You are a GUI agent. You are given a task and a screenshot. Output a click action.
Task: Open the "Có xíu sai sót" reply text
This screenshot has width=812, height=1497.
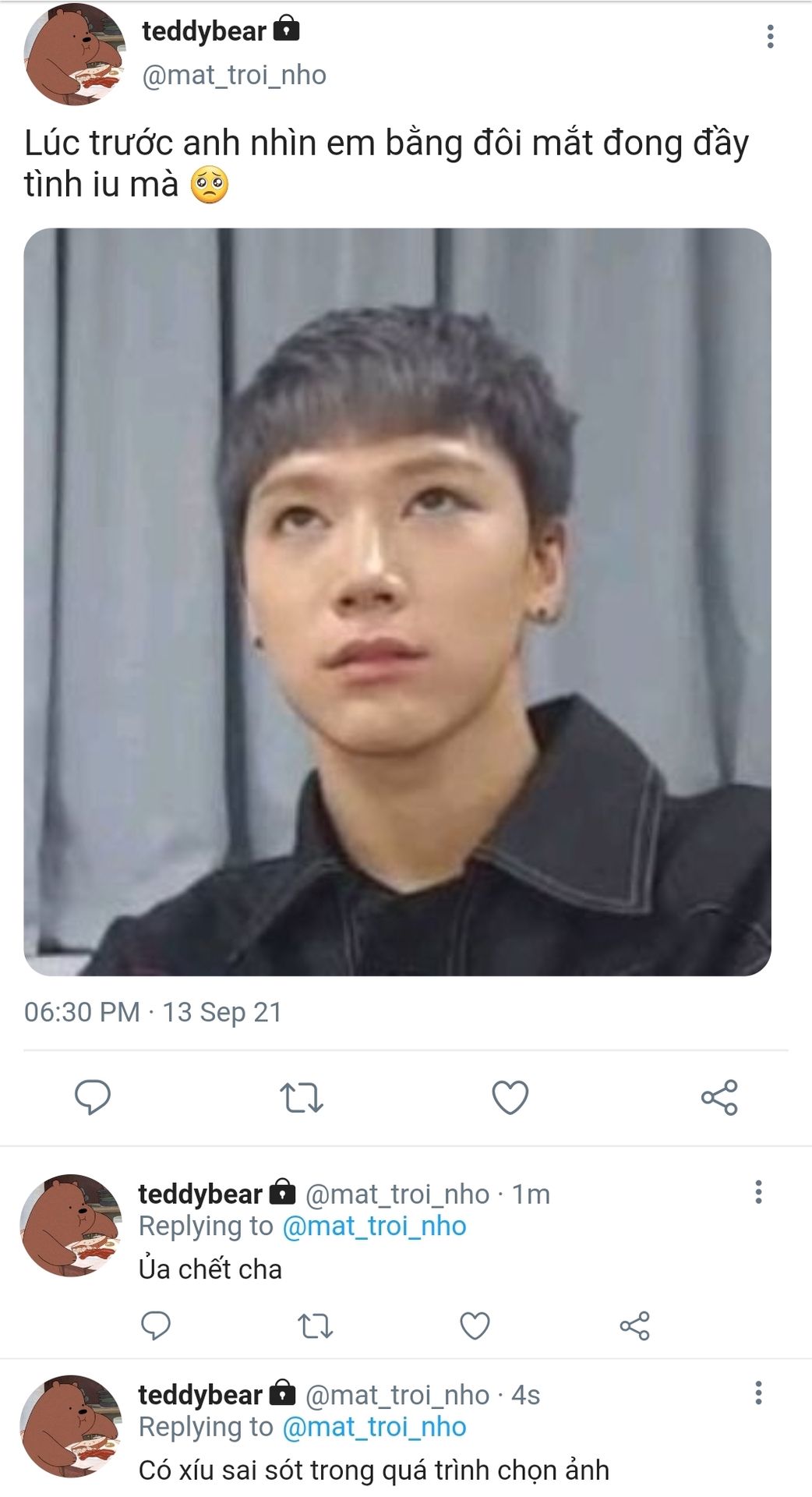tap(373, 1470)
